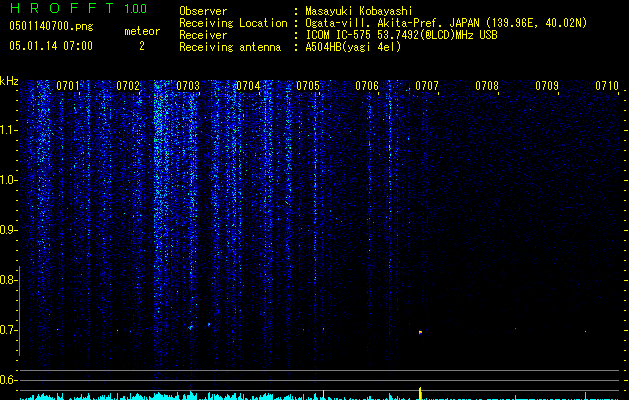Click the meteor count label
This screenshot has height=400, width=629.
tap(142, 31)
